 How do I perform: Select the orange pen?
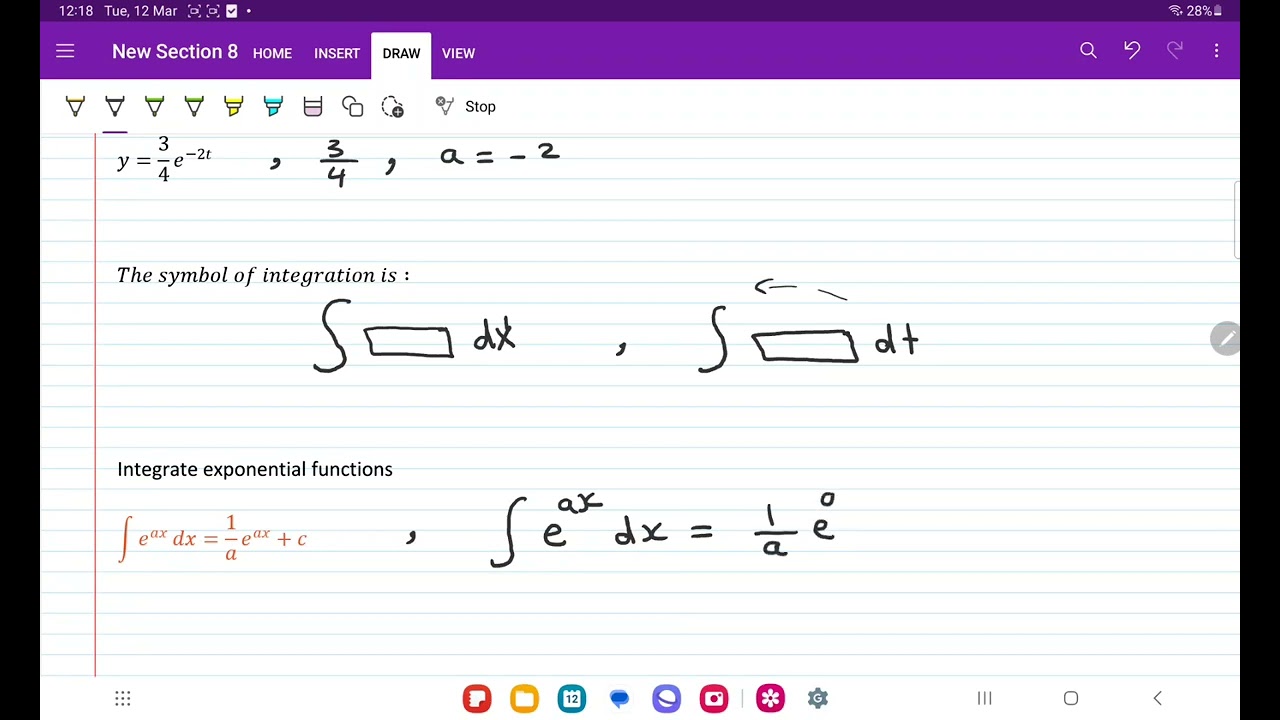point(75,106)
